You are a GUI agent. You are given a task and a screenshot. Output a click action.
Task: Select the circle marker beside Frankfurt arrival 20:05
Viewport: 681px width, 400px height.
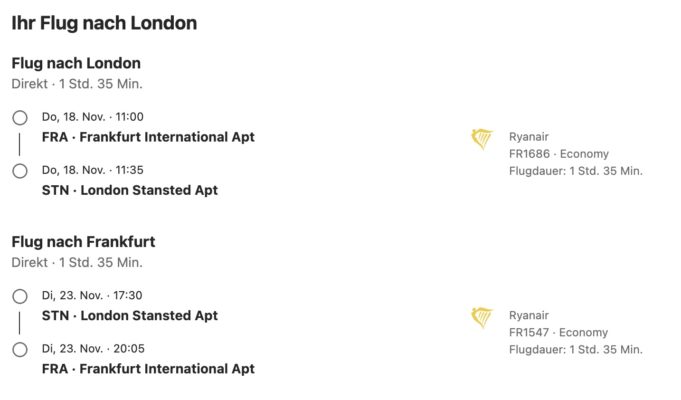(20, 350)
